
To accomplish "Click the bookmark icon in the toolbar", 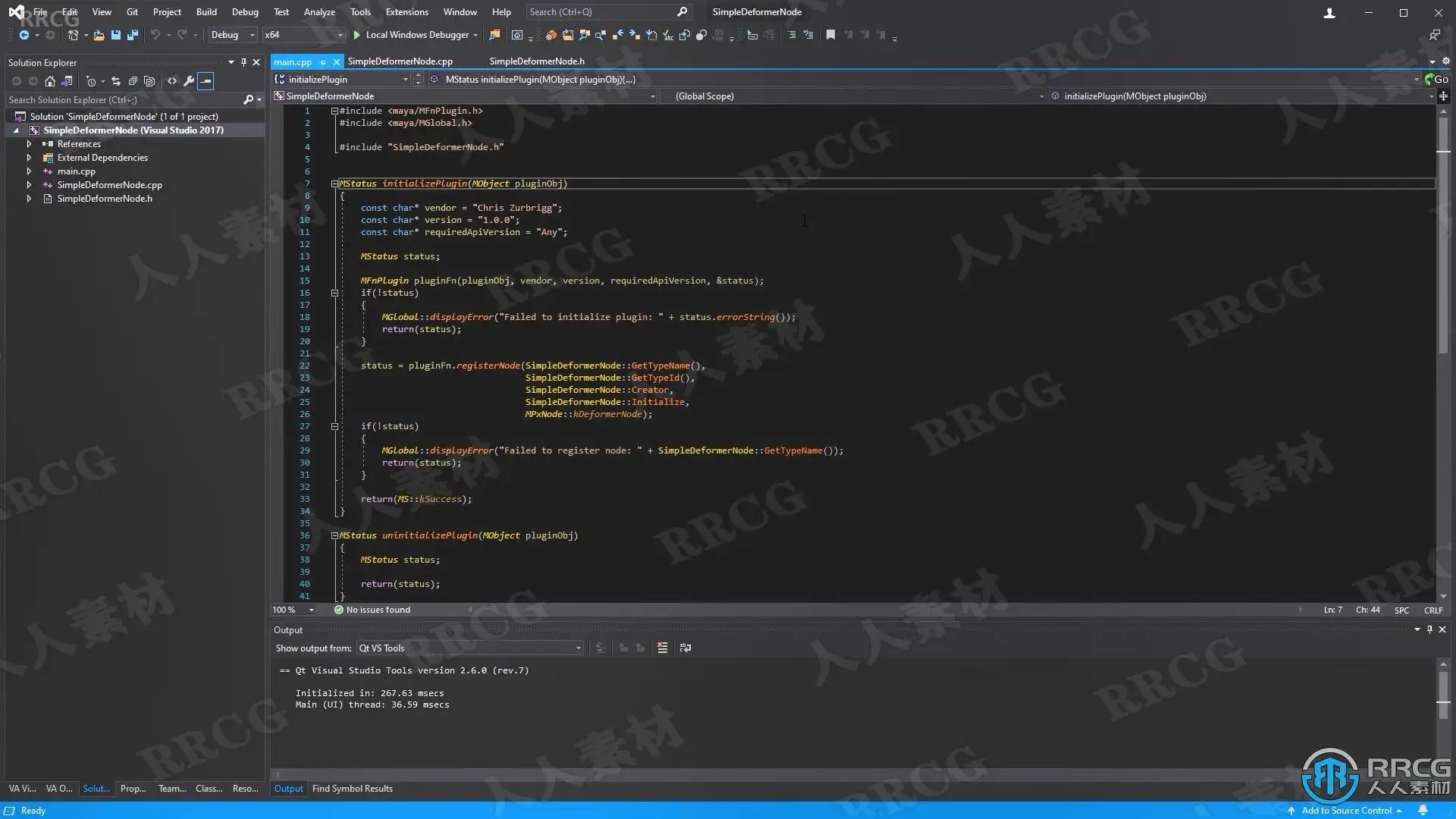I will 830,35.
